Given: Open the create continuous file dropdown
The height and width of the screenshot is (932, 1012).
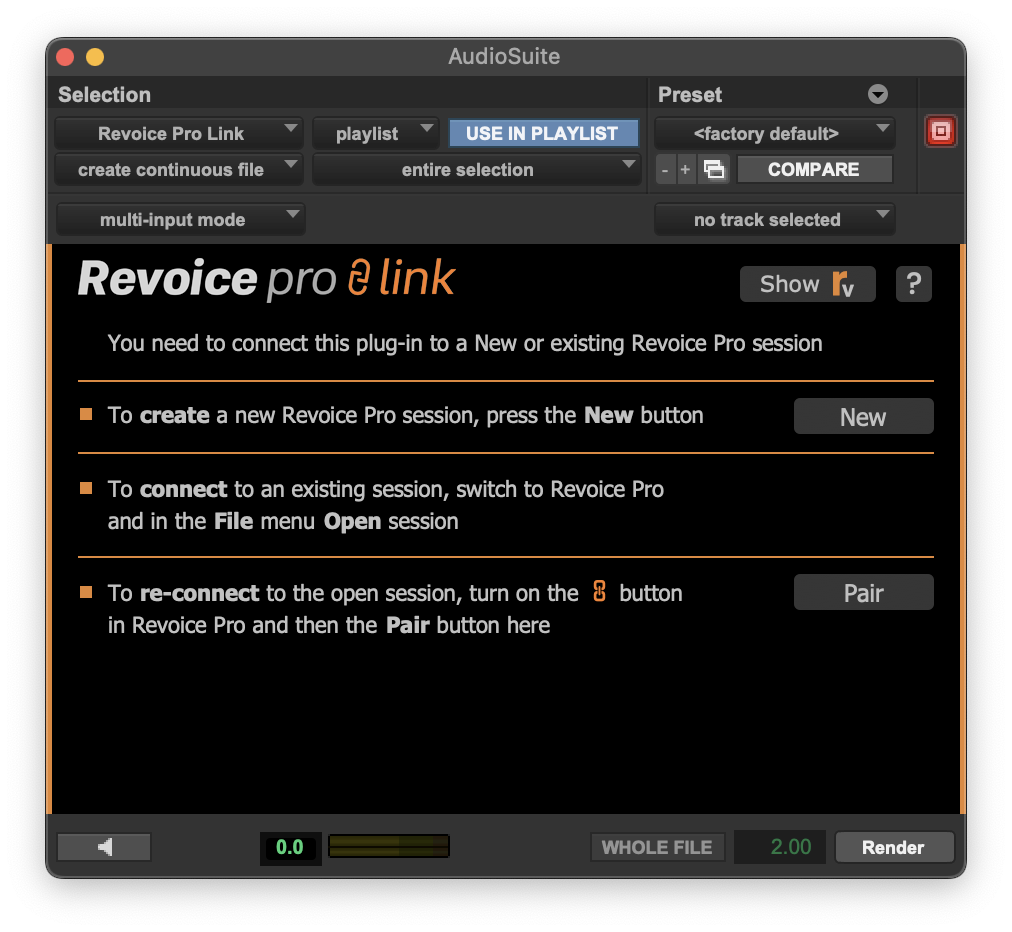Looking at the screenshot, I should point(178,170).
